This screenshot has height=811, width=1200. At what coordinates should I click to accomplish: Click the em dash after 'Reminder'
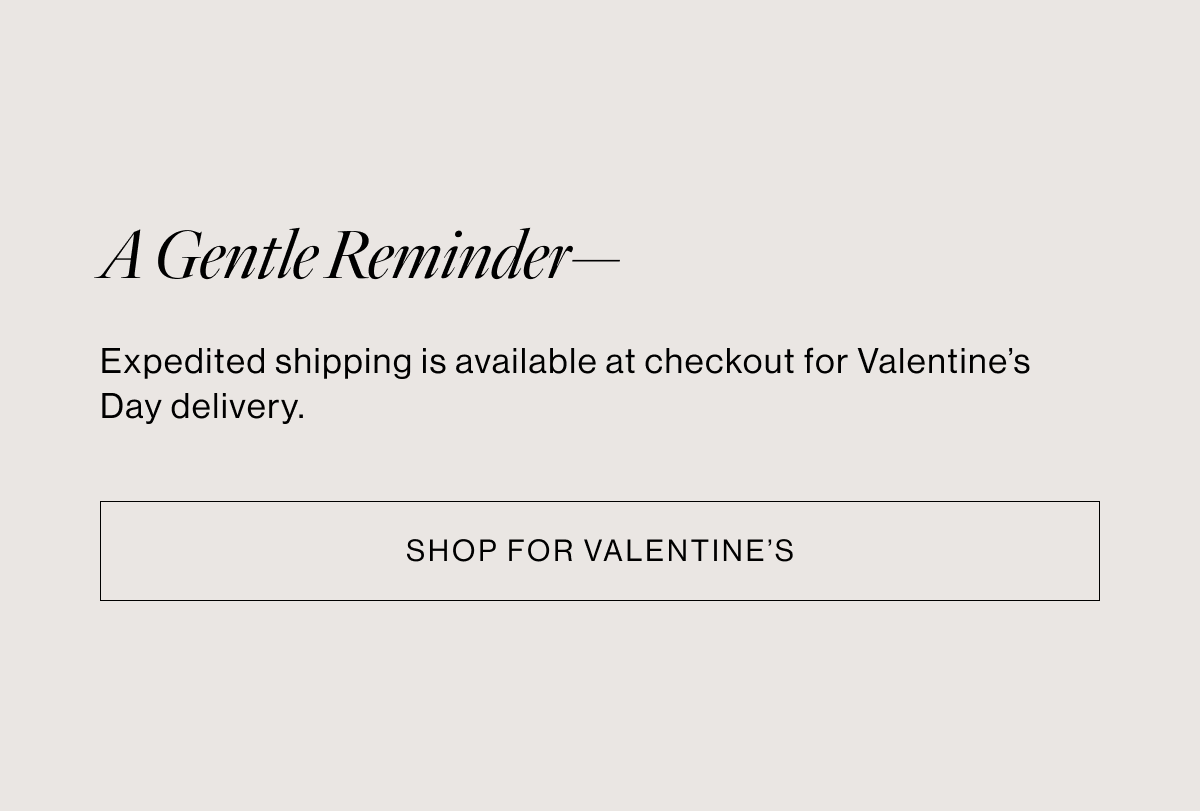[x=597, y=258]
